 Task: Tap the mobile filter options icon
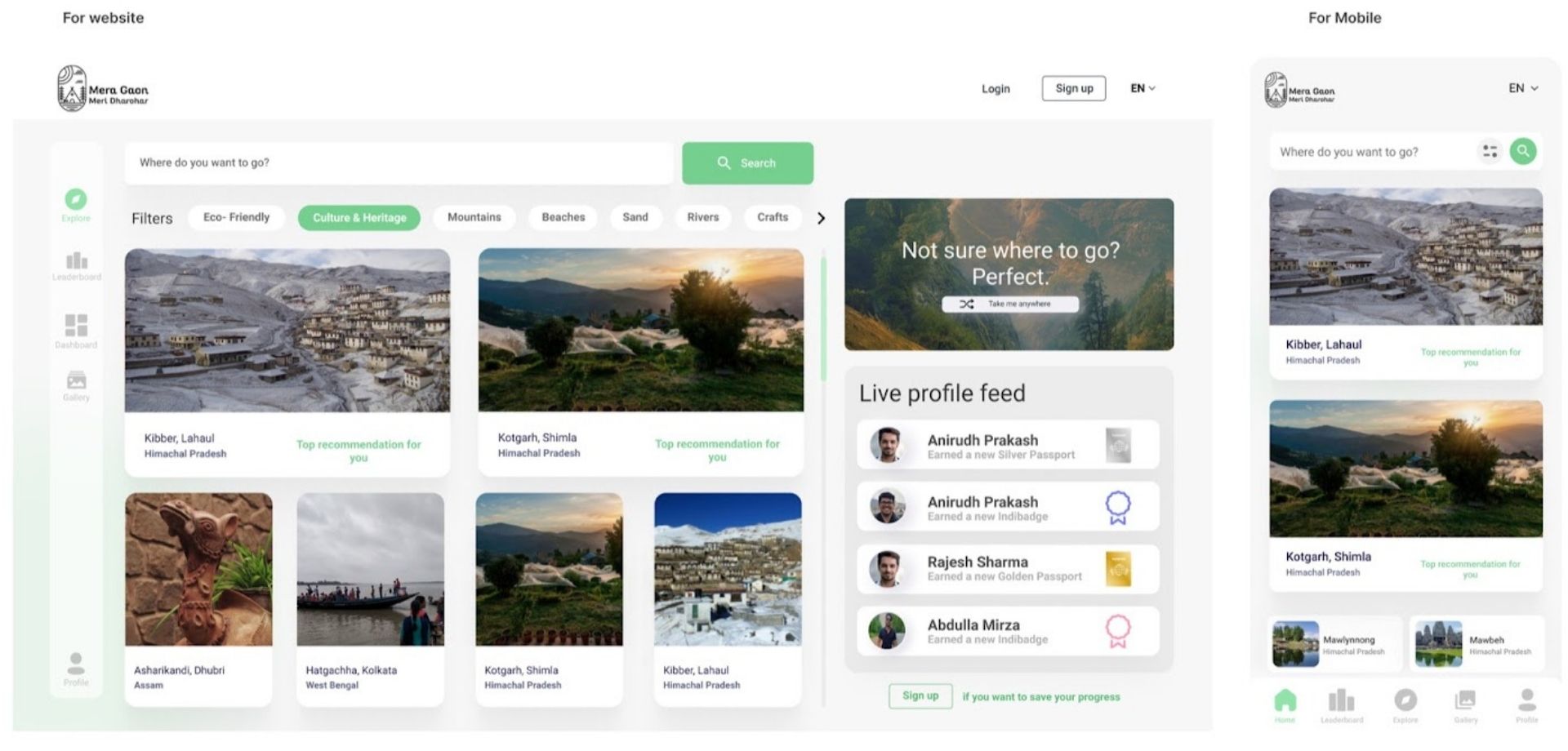1490,151
